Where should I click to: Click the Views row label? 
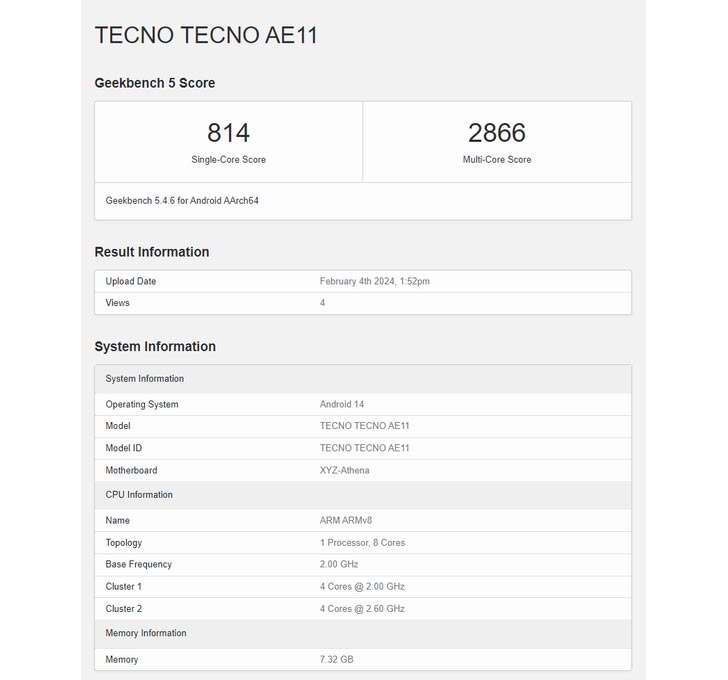point(117,303)
